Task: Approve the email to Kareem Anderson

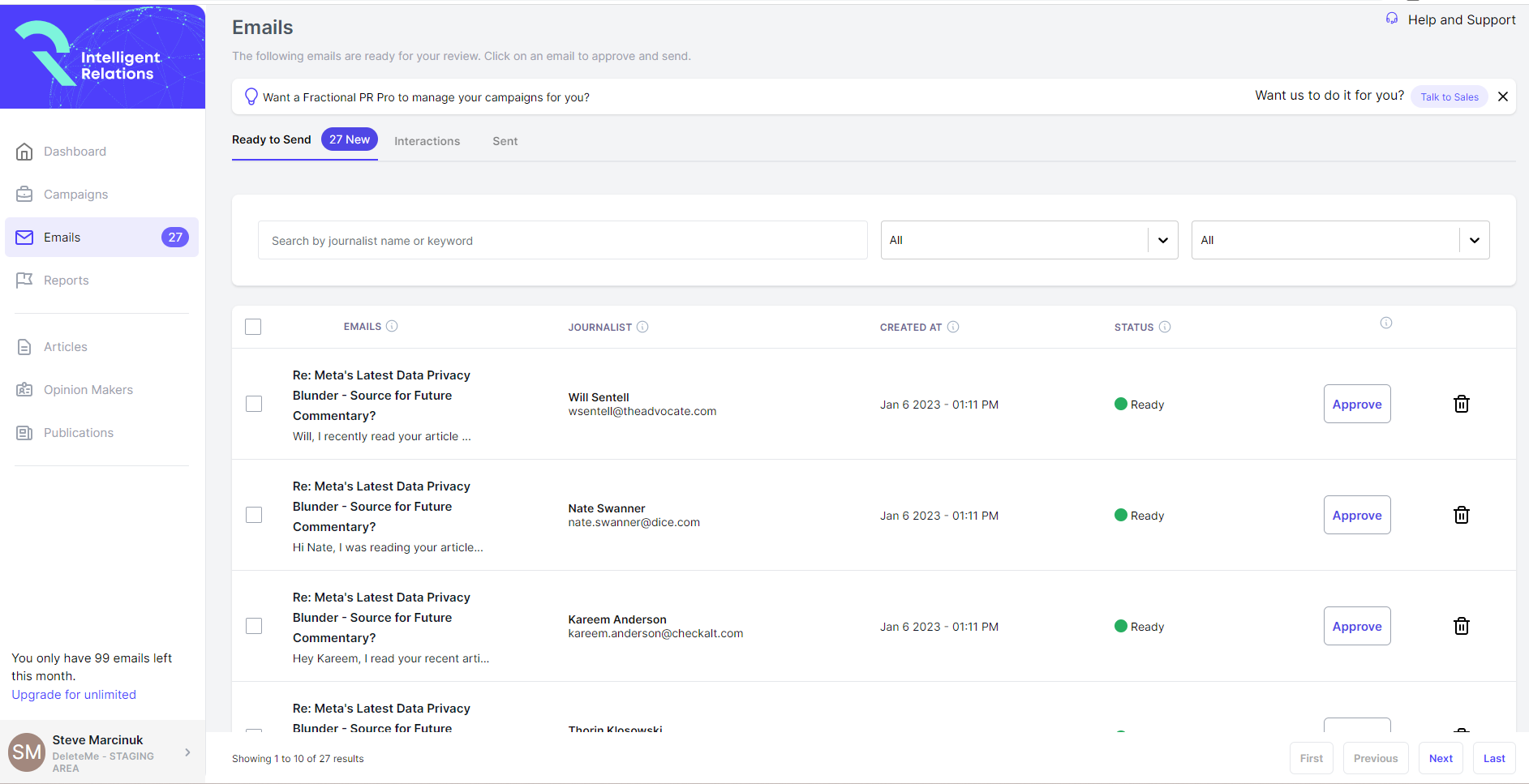Action: (1357, 626)
